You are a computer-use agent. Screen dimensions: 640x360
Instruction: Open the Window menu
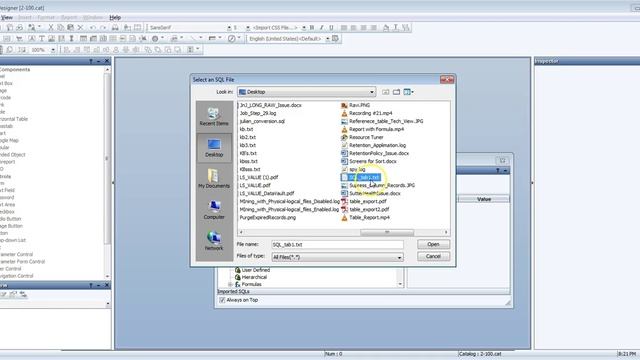point(93,18)
